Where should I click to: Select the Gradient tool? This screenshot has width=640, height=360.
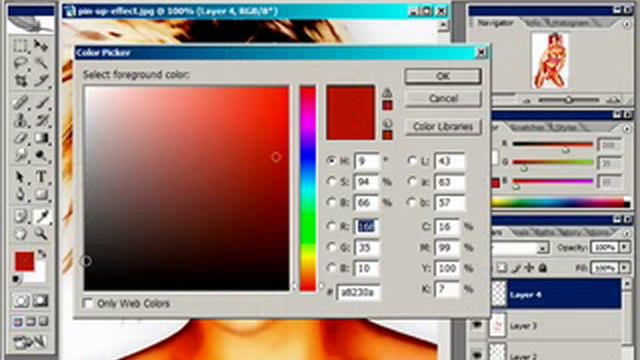click(x=41, y=138)
